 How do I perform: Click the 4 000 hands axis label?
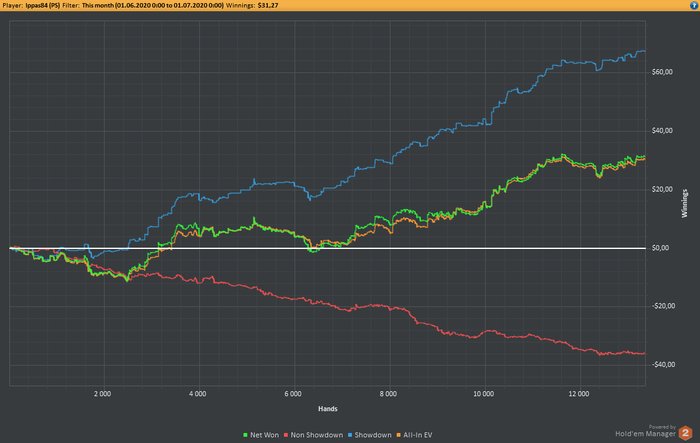pos(197,394)
